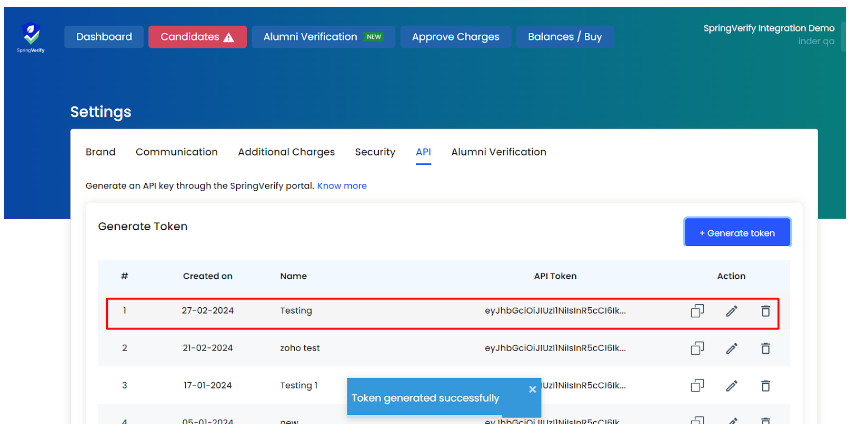Delete the Testing 1 token

(765, 386)
